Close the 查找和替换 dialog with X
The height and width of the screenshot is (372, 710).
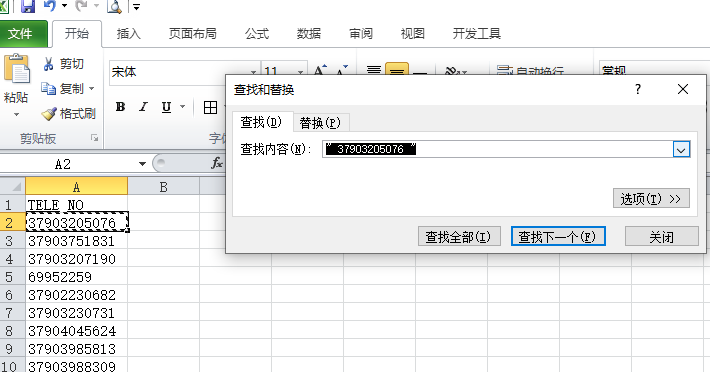(683, 89)
